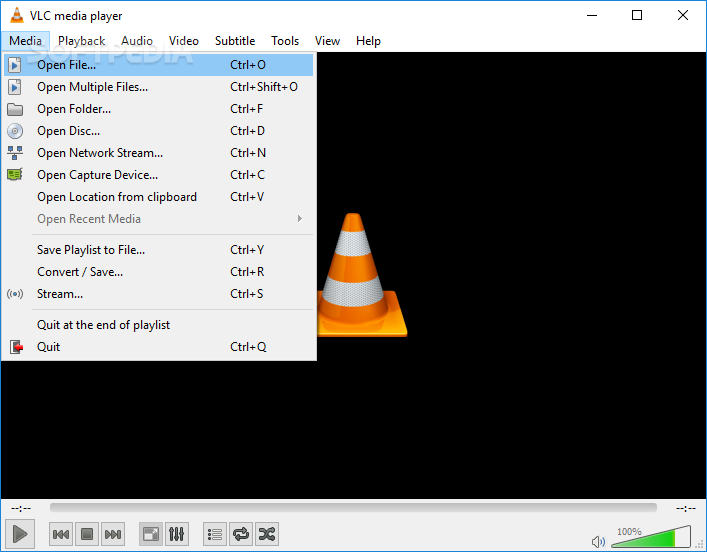
Task: Skip to next media track
Action: point(113,534)
